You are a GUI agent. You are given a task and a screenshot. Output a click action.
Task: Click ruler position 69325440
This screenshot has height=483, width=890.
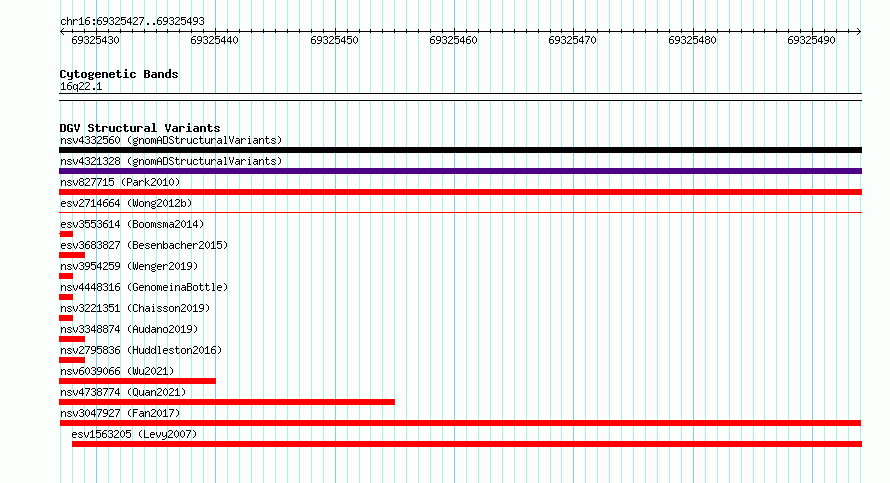click(x=215, y=40)
